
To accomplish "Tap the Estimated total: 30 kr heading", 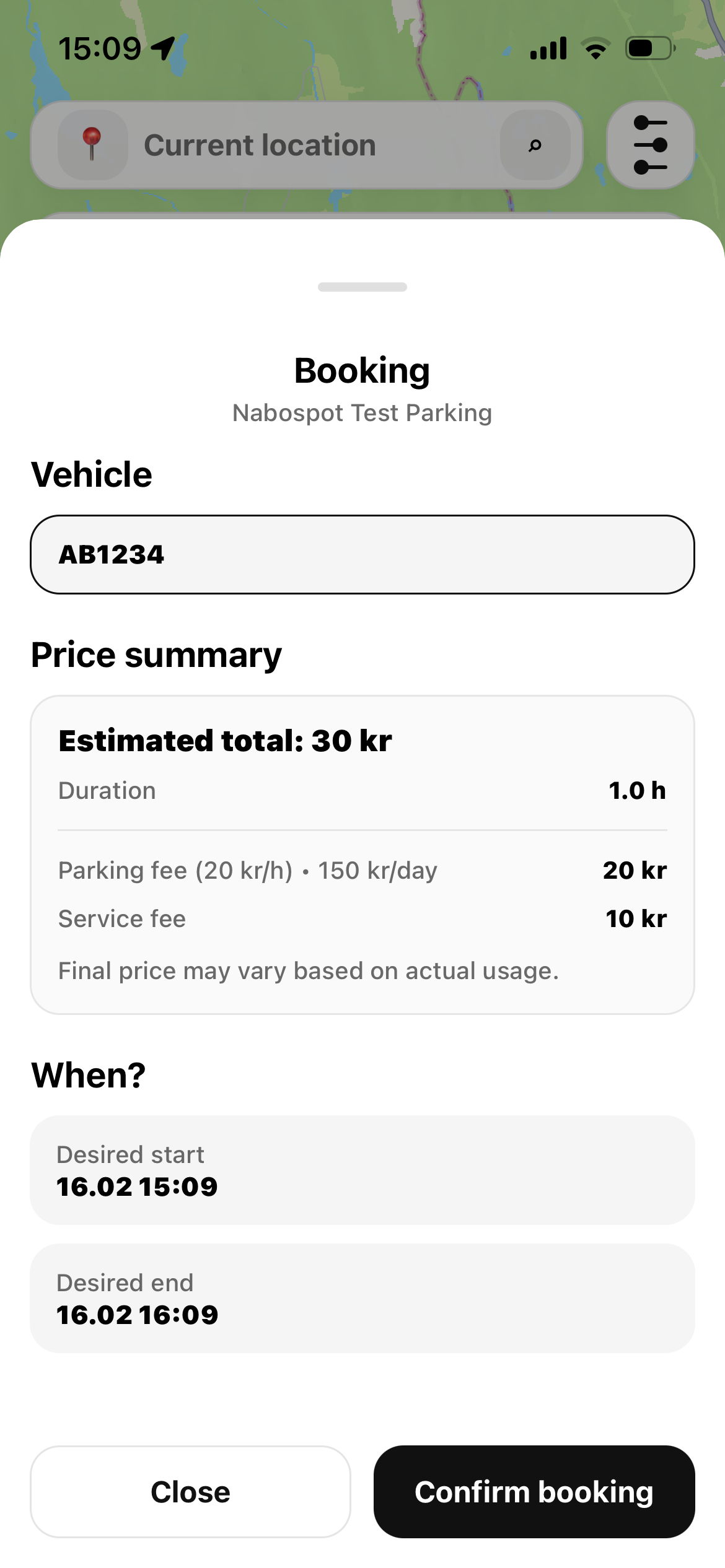I will pyautogui.click(x=225, y=741).
